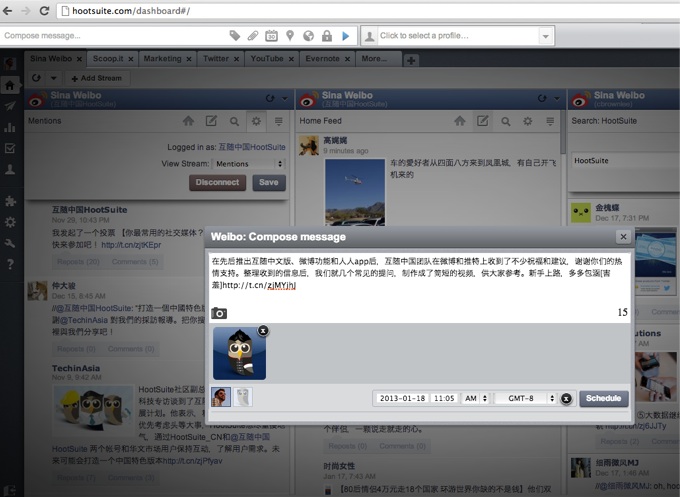Close the Weibo Compose message dialog
Screen dimensions: 680x497
pos(623,236)
